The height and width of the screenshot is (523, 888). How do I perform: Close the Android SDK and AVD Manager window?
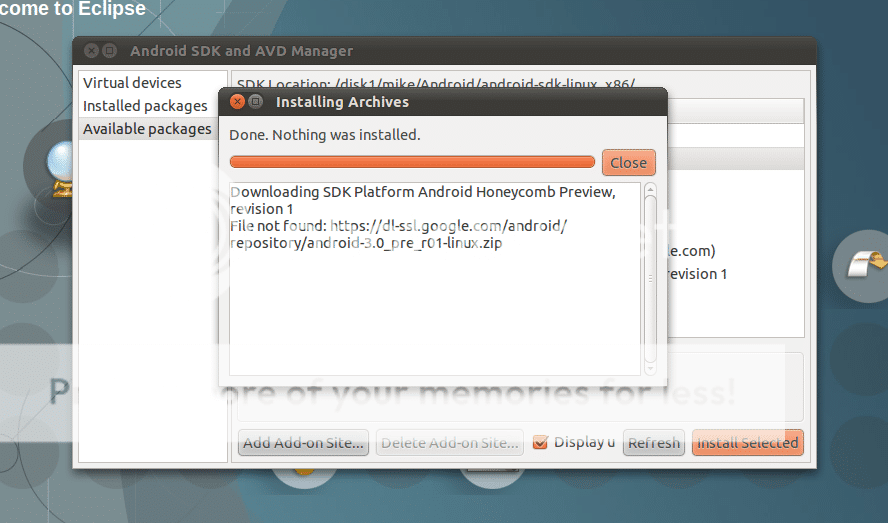click(x=91, y=50)
